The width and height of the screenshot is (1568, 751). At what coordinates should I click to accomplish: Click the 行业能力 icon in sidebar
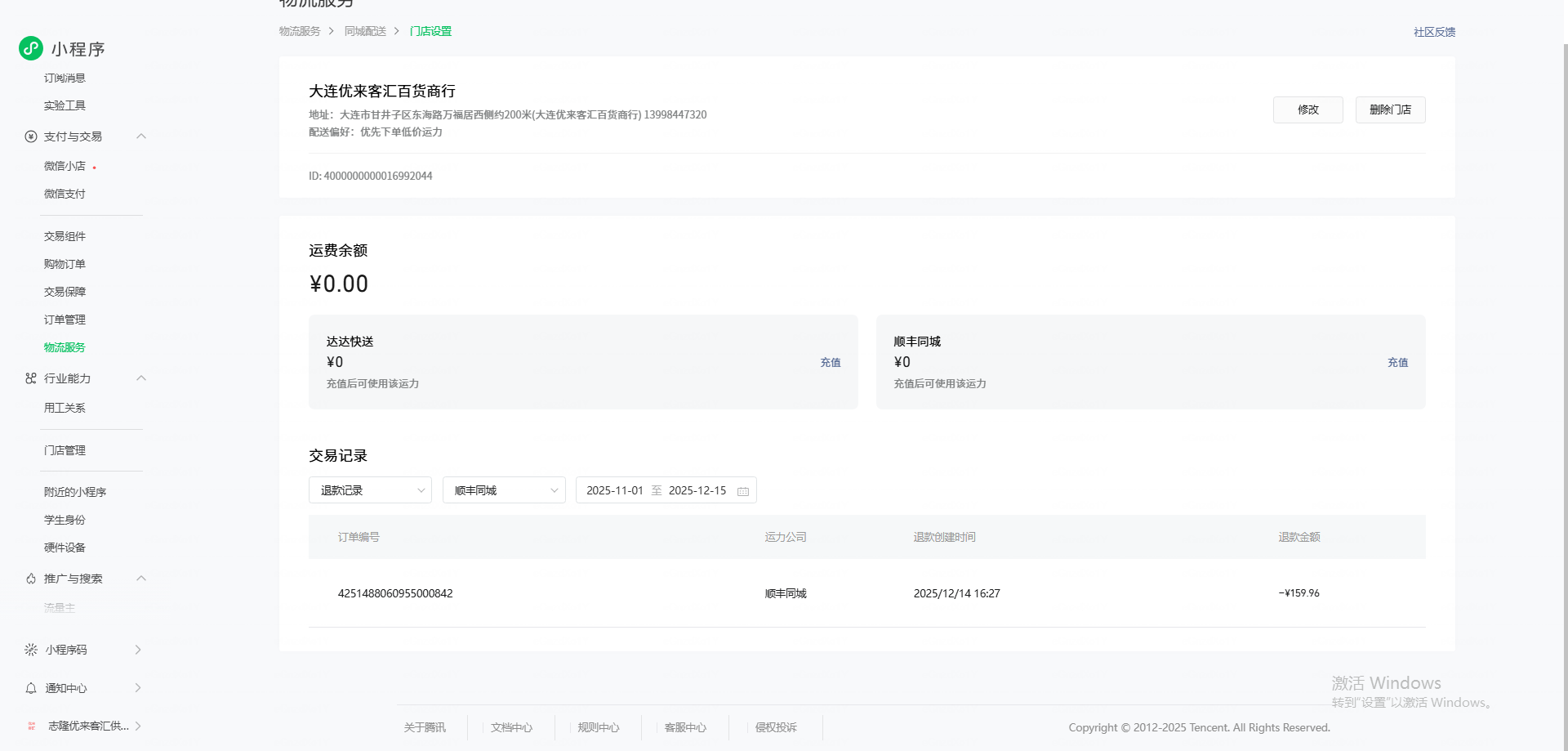pyautogui.click(x=31, y=378)
